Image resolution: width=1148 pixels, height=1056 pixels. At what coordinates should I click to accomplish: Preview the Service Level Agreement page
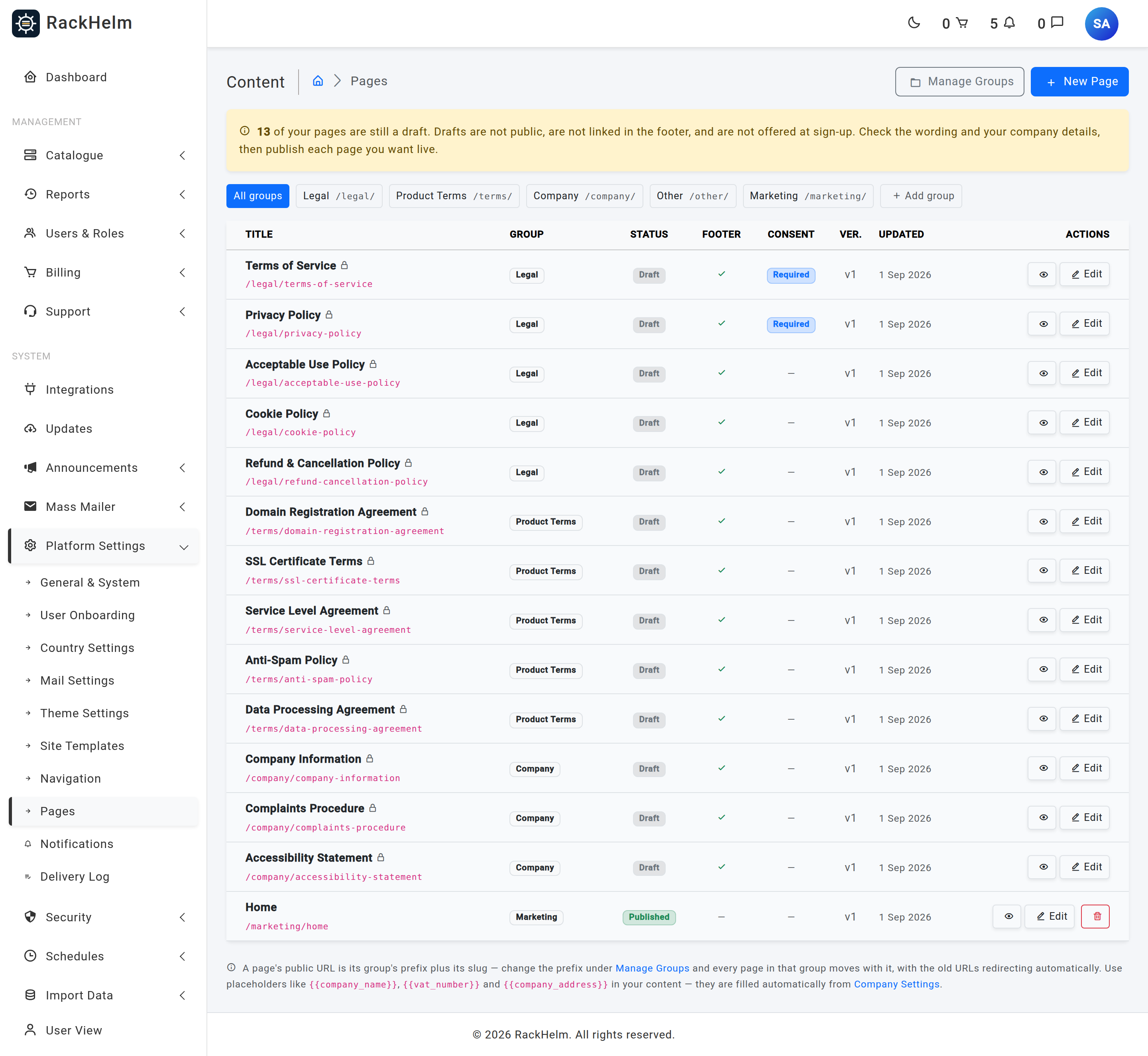point(1042,620)
